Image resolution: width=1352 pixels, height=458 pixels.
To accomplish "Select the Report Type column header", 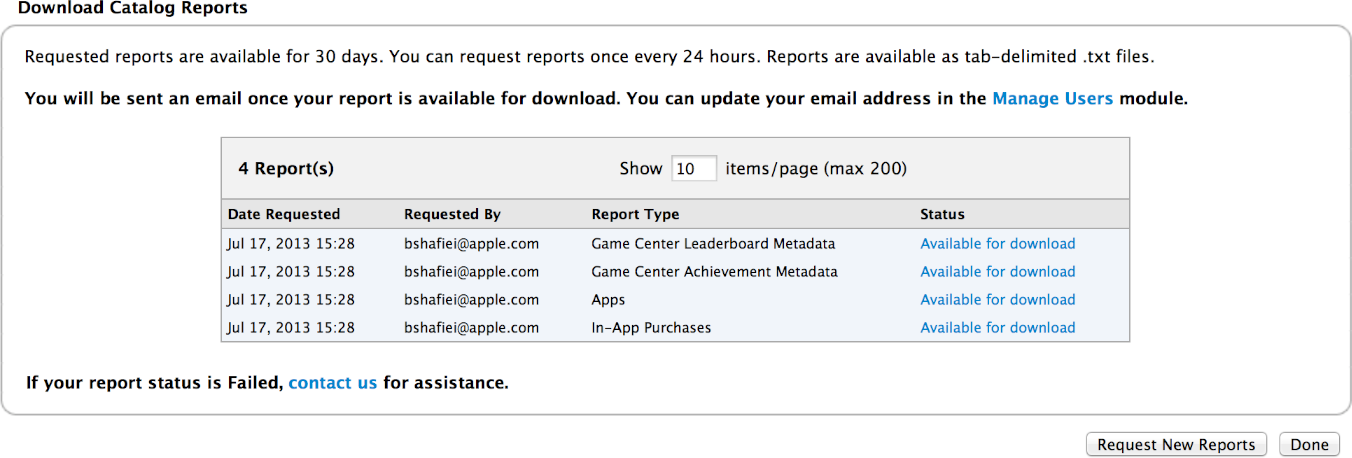I will point(635,215).
